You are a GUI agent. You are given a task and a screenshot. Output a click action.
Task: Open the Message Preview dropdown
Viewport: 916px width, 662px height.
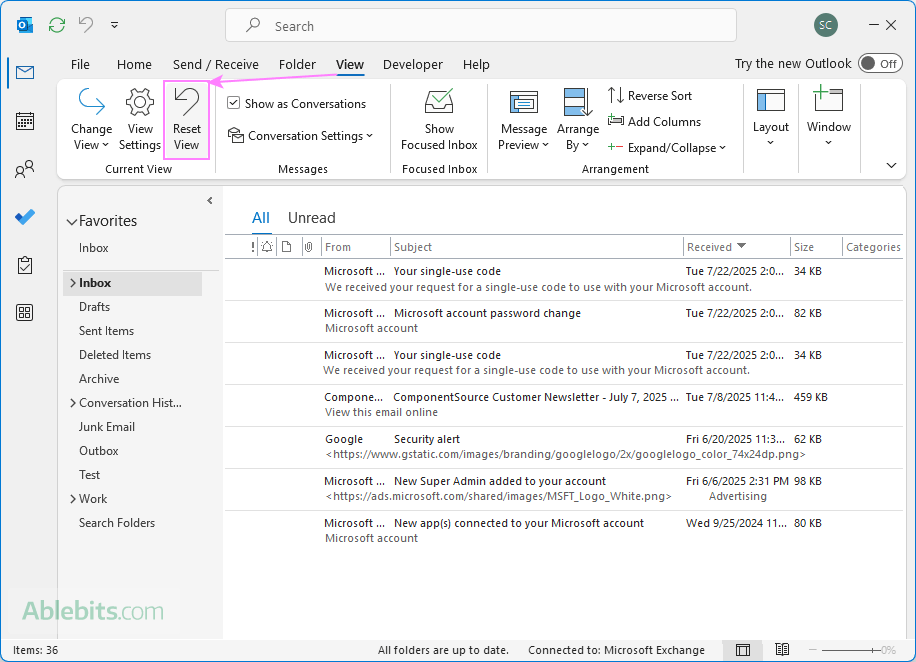523,120
